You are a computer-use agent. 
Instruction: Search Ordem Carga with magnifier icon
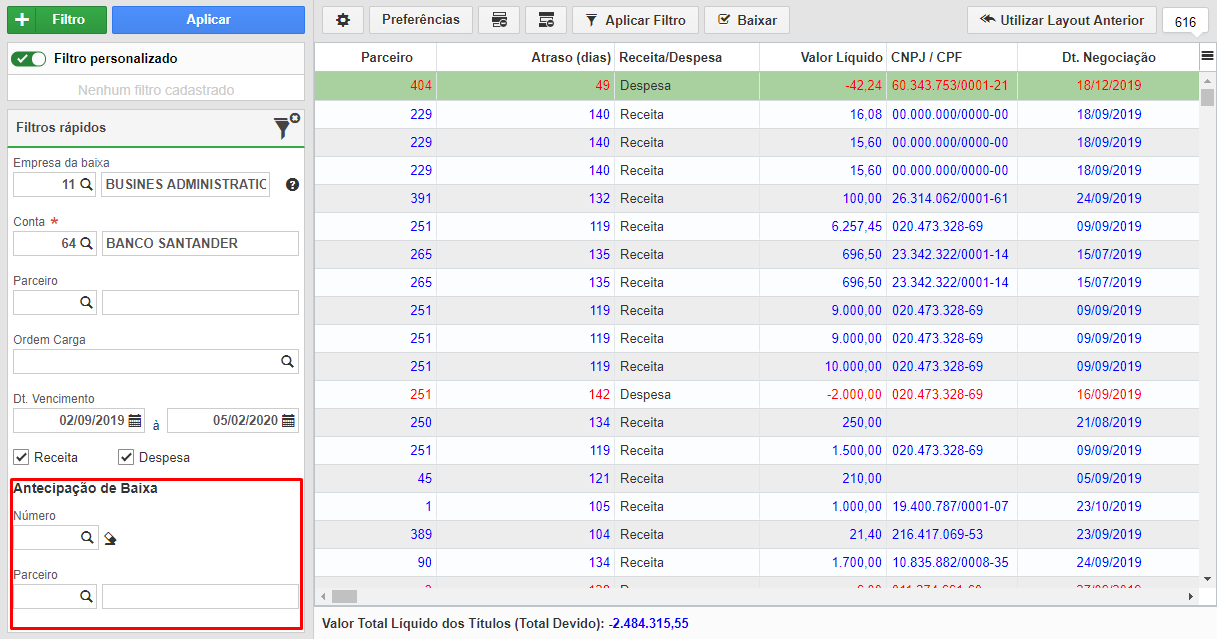pos(287,361)
